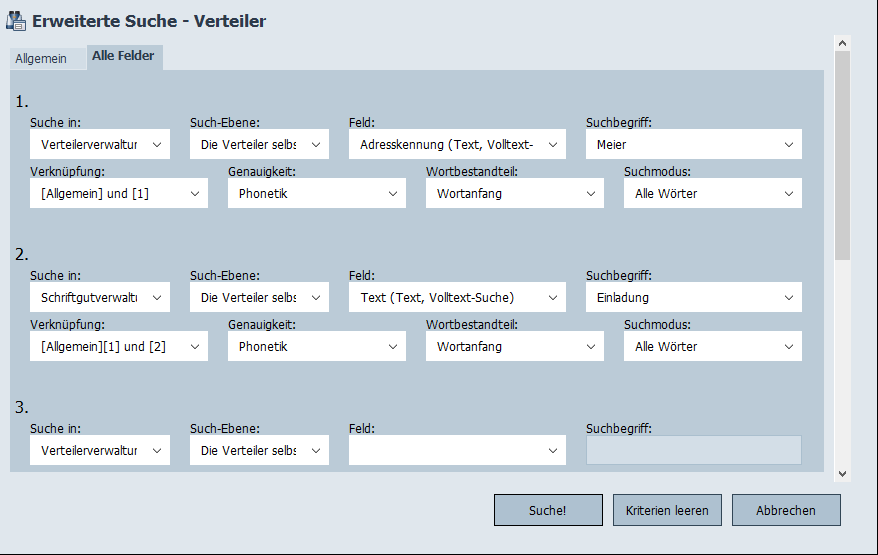This screenshot has height=555, width=878.
Task: Click the scrollbar down arrow
Action: (842, 473)
